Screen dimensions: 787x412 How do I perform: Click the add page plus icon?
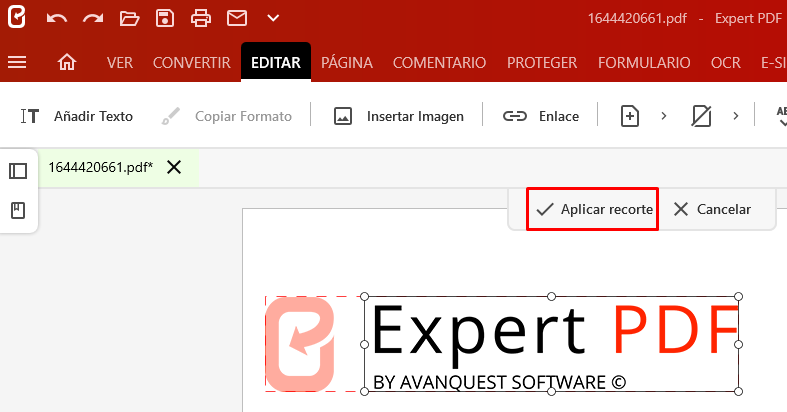coord(630,116)
